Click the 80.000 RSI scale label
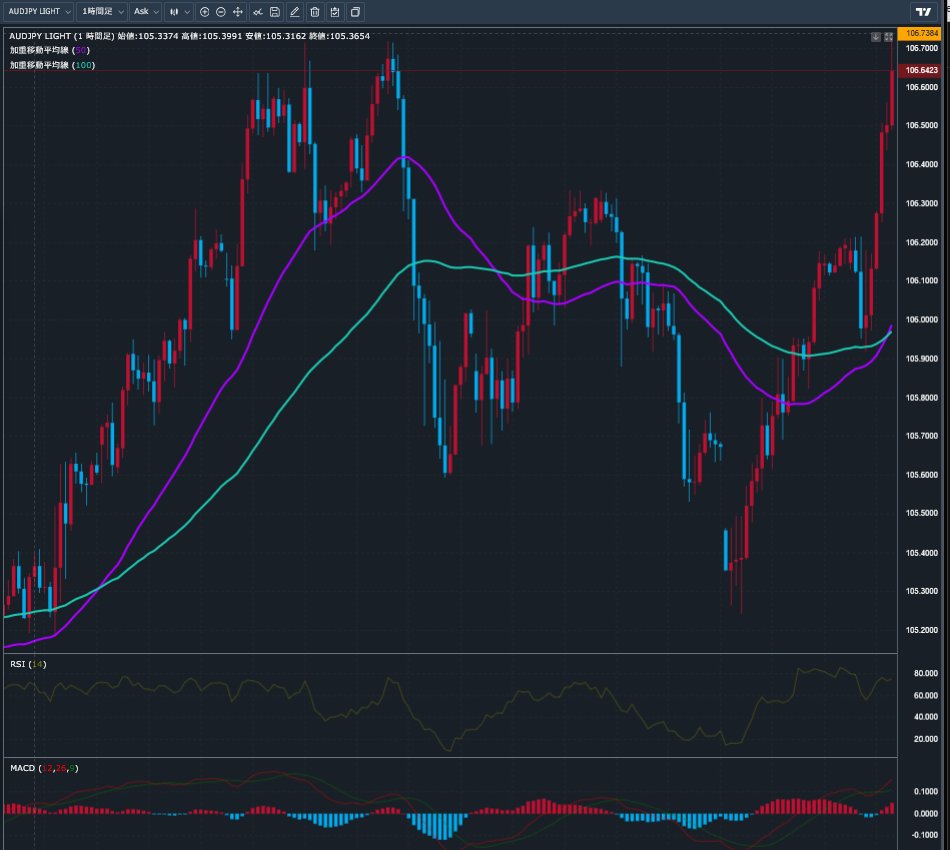 (x=926, y=674)
